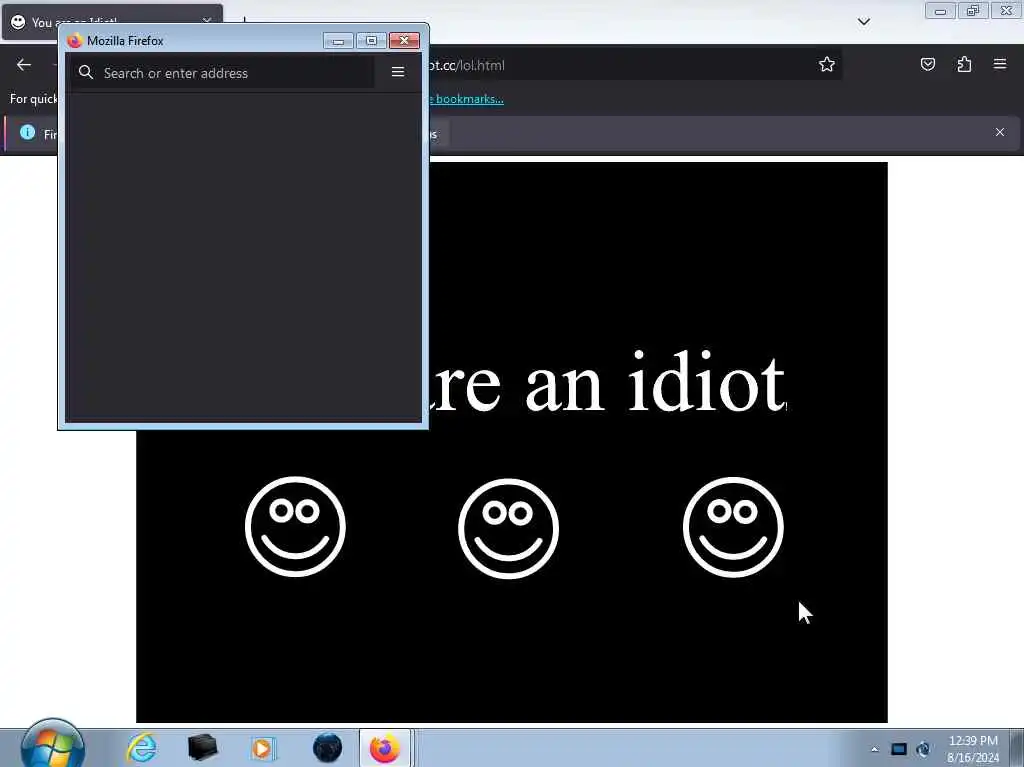
Task: Open the bookmarks link in bookmarks toolbar
Action: coord(466,99)
